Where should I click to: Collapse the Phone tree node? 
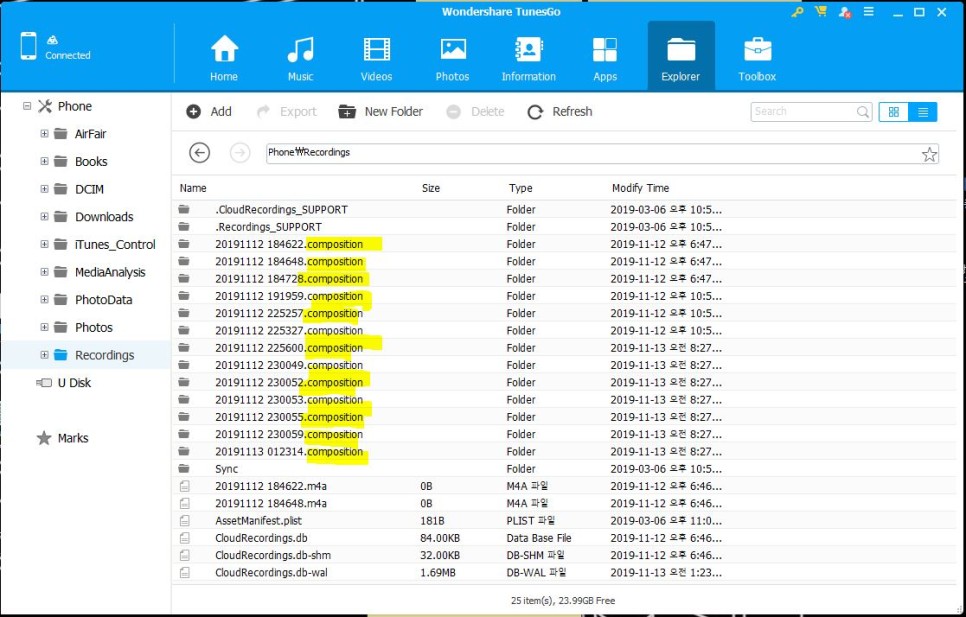[27, 106]
